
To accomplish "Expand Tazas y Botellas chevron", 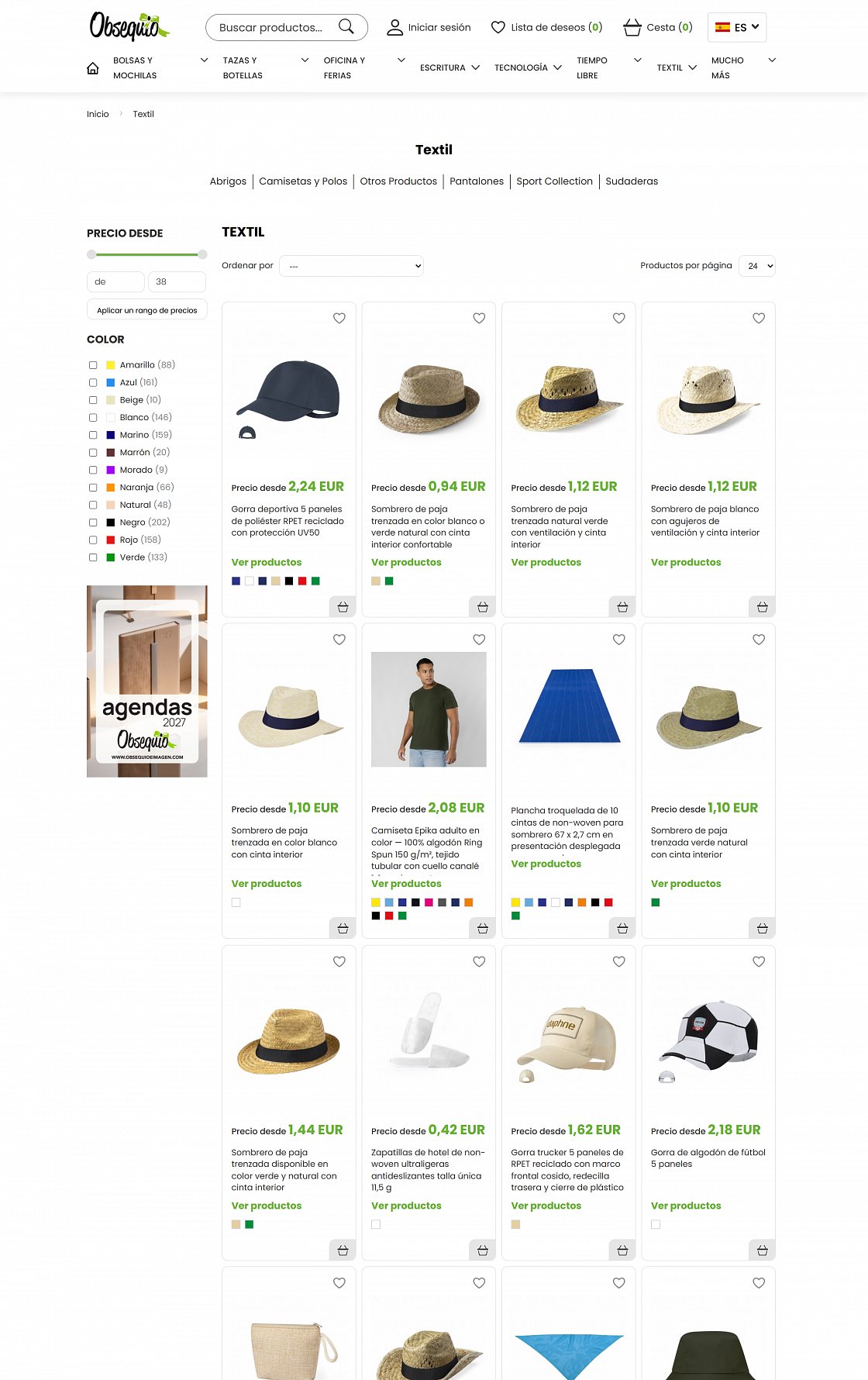I will [305, 60].
